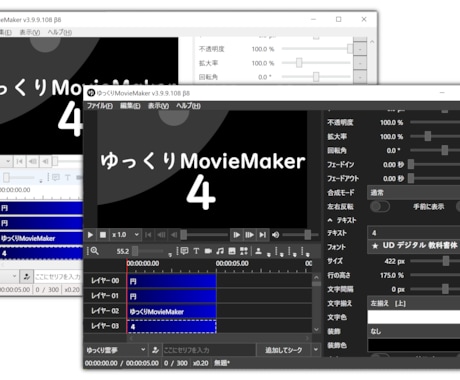Collapse the テキスト section expander
This screenshot has width=460, height=380.
(x=330, y=220)
